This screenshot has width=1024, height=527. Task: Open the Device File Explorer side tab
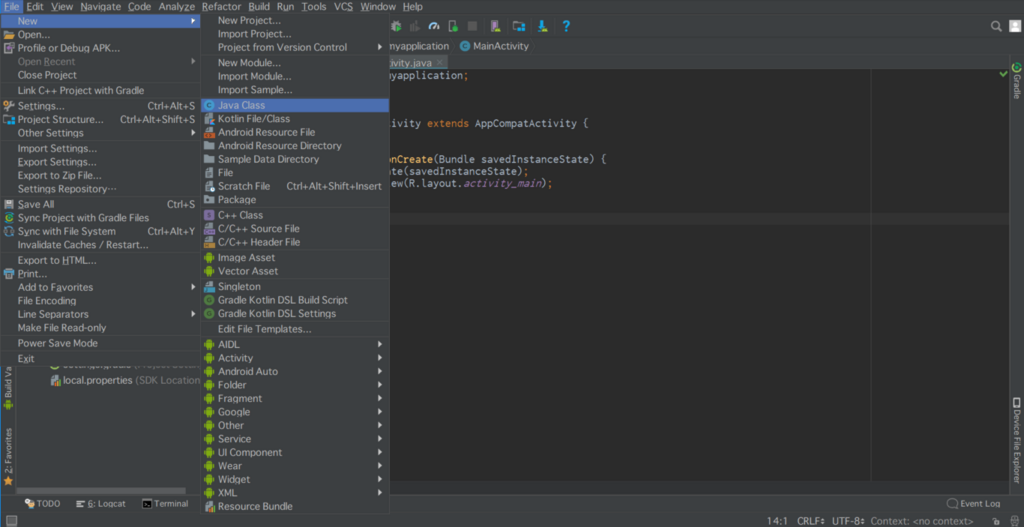point(1017,440)
